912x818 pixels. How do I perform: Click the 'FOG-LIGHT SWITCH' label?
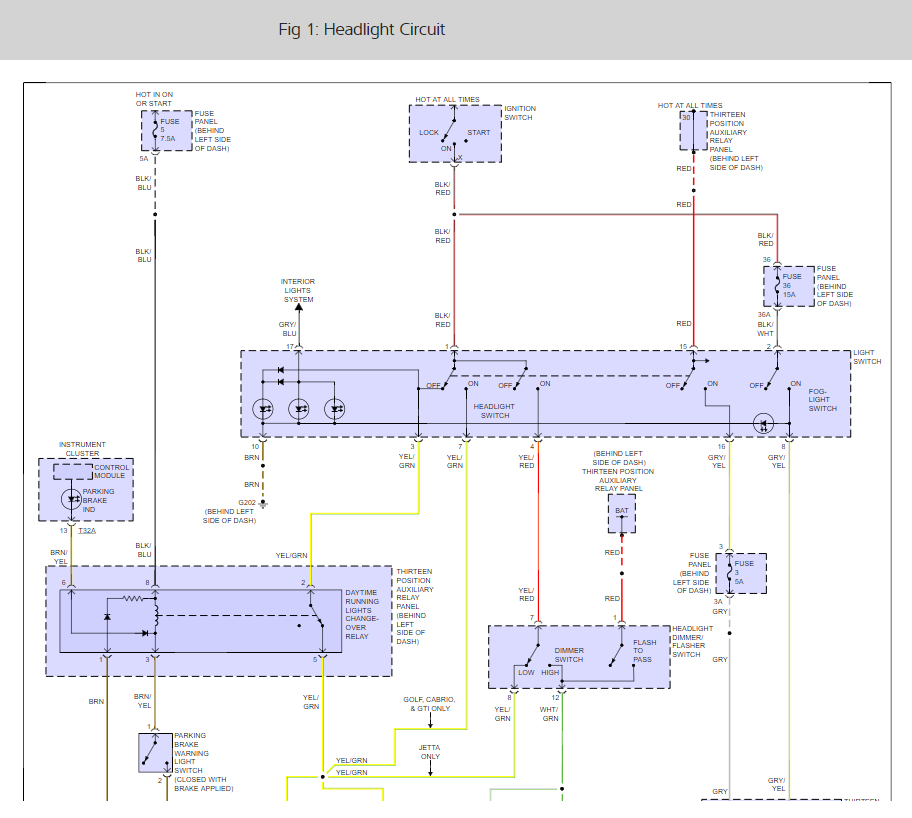822,400
